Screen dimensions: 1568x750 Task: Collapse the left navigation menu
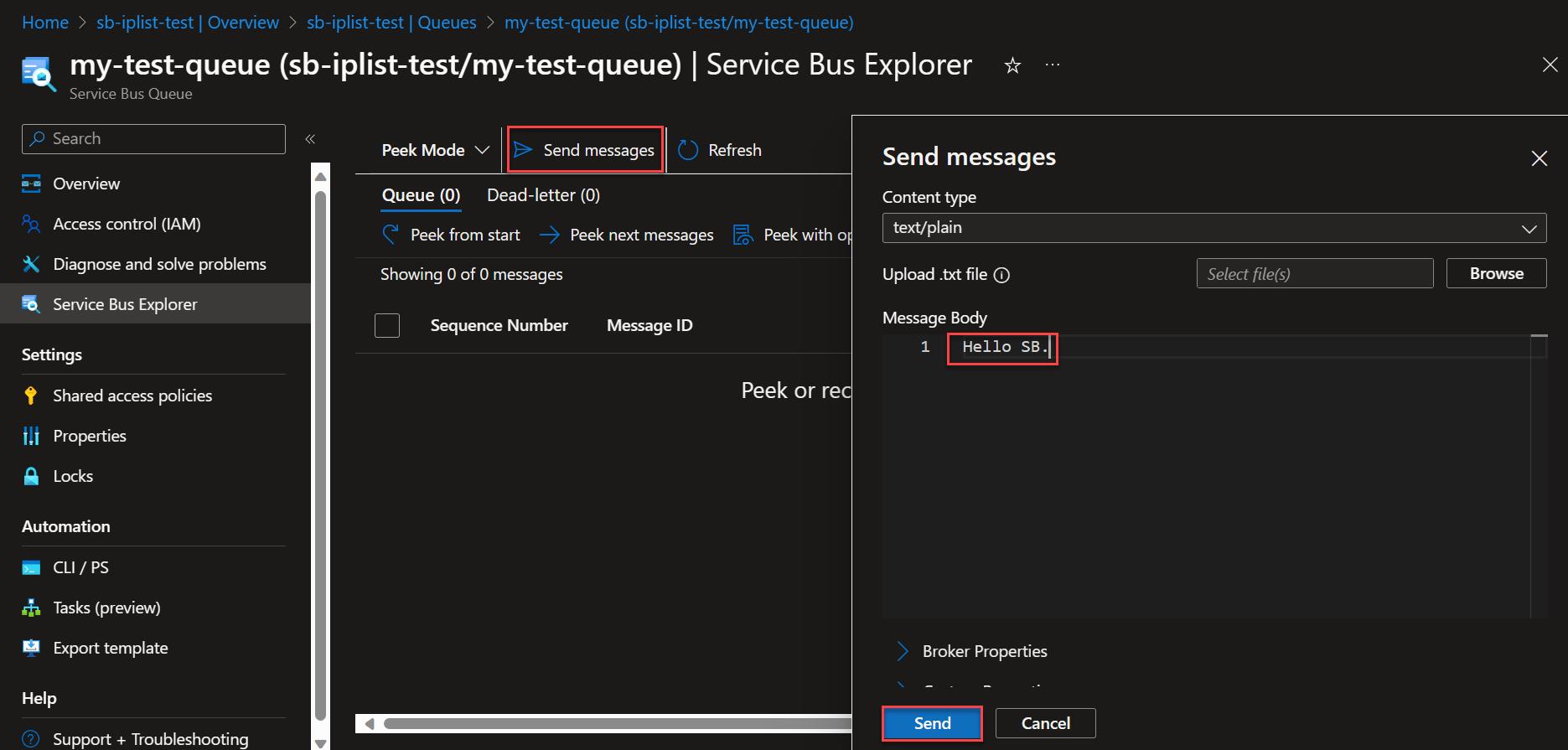tap(310, 139)
